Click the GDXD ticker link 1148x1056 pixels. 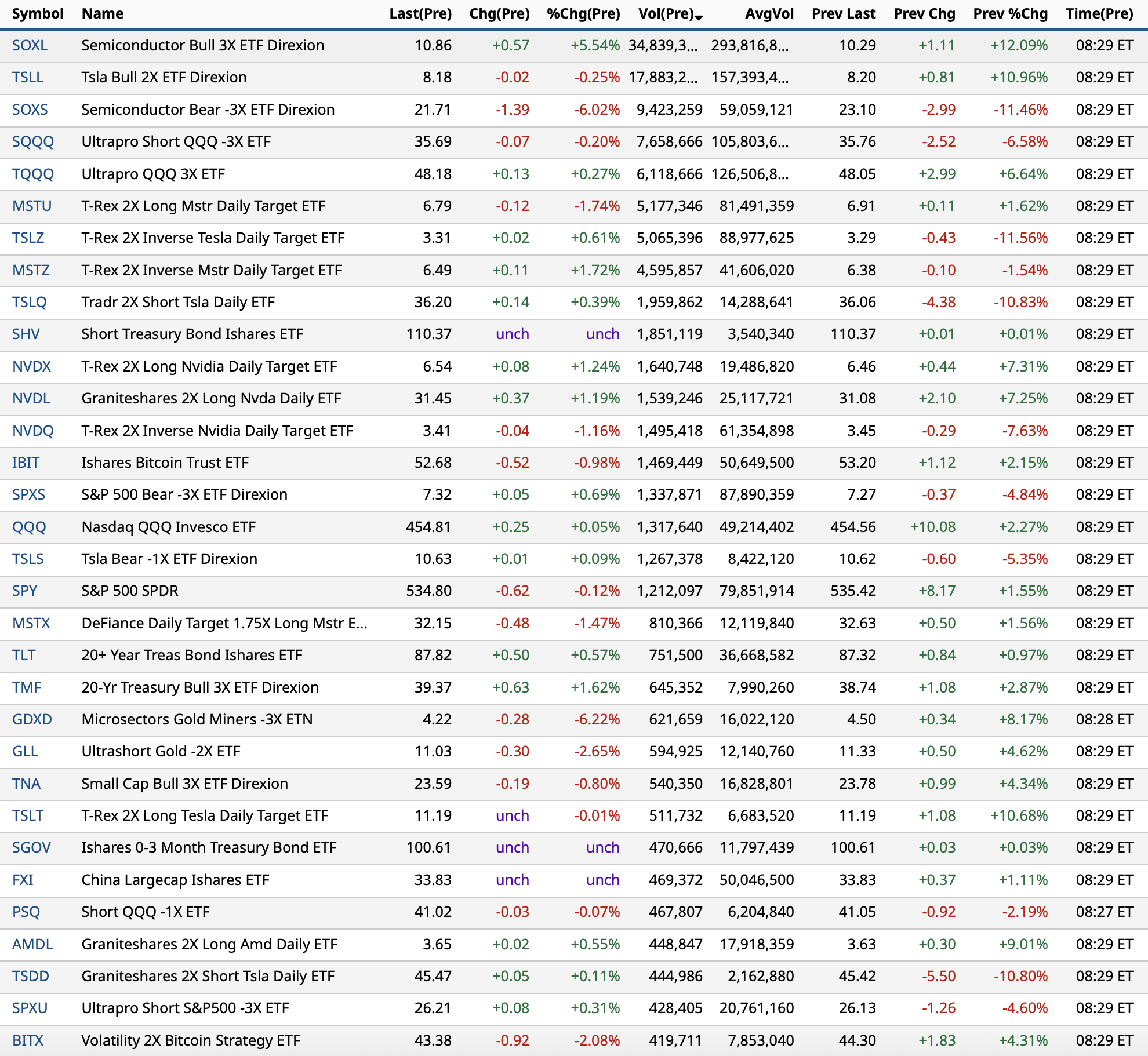click(x=32, y=719)
